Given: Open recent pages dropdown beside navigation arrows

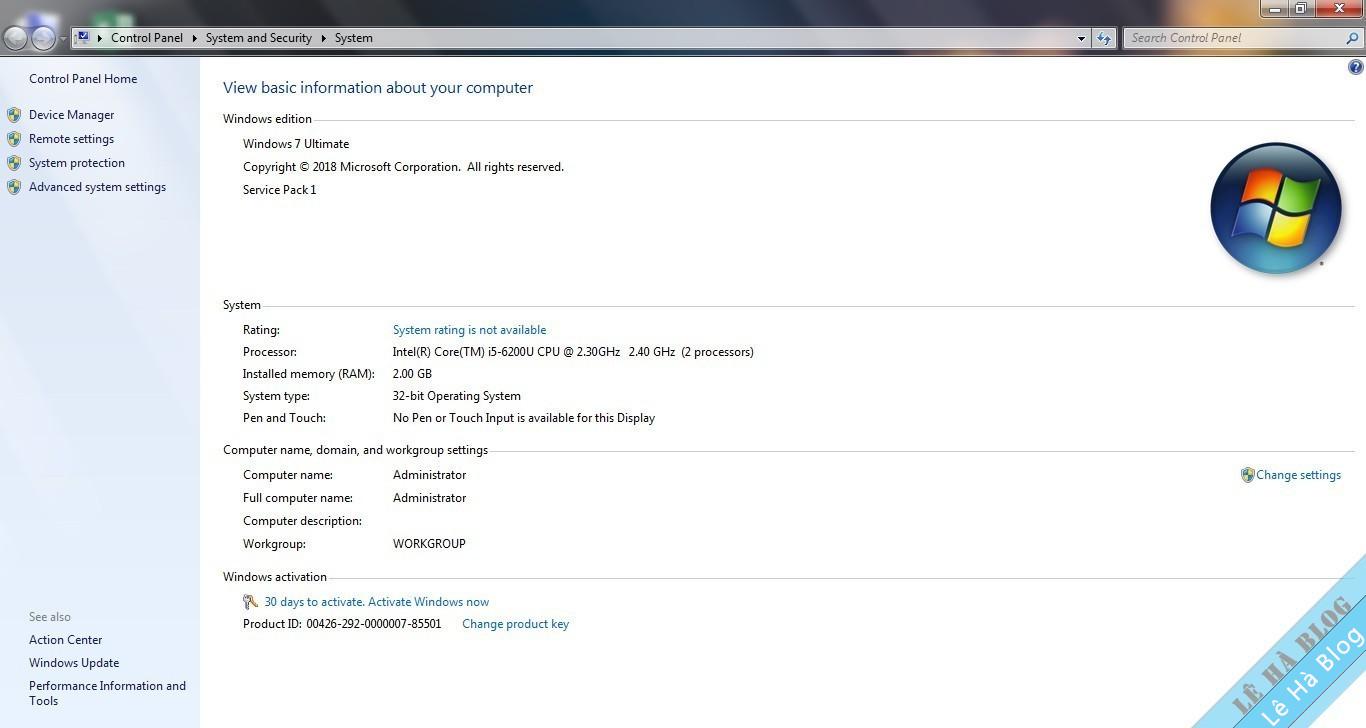Looking at the screenshot, I should click(x=63, y=39).
